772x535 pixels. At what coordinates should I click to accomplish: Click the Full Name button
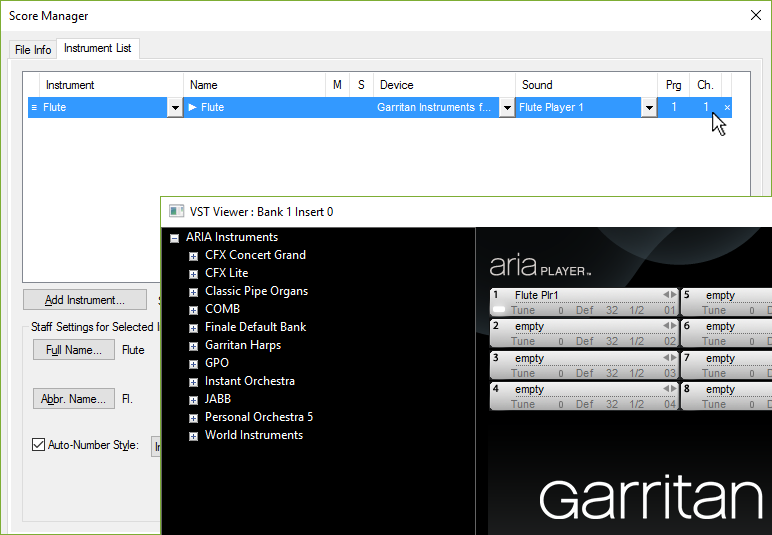(x=73, y=350)
